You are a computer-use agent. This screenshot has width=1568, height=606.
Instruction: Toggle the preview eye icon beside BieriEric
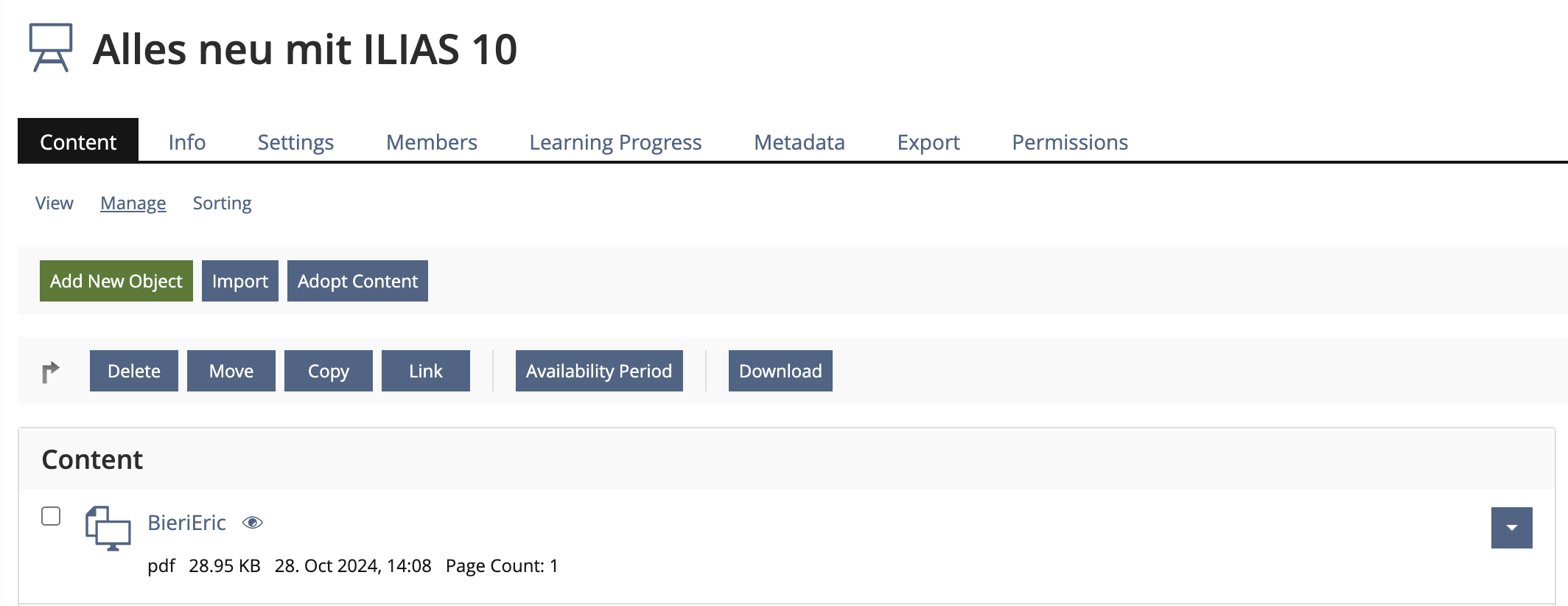click(x=253, y=522)
